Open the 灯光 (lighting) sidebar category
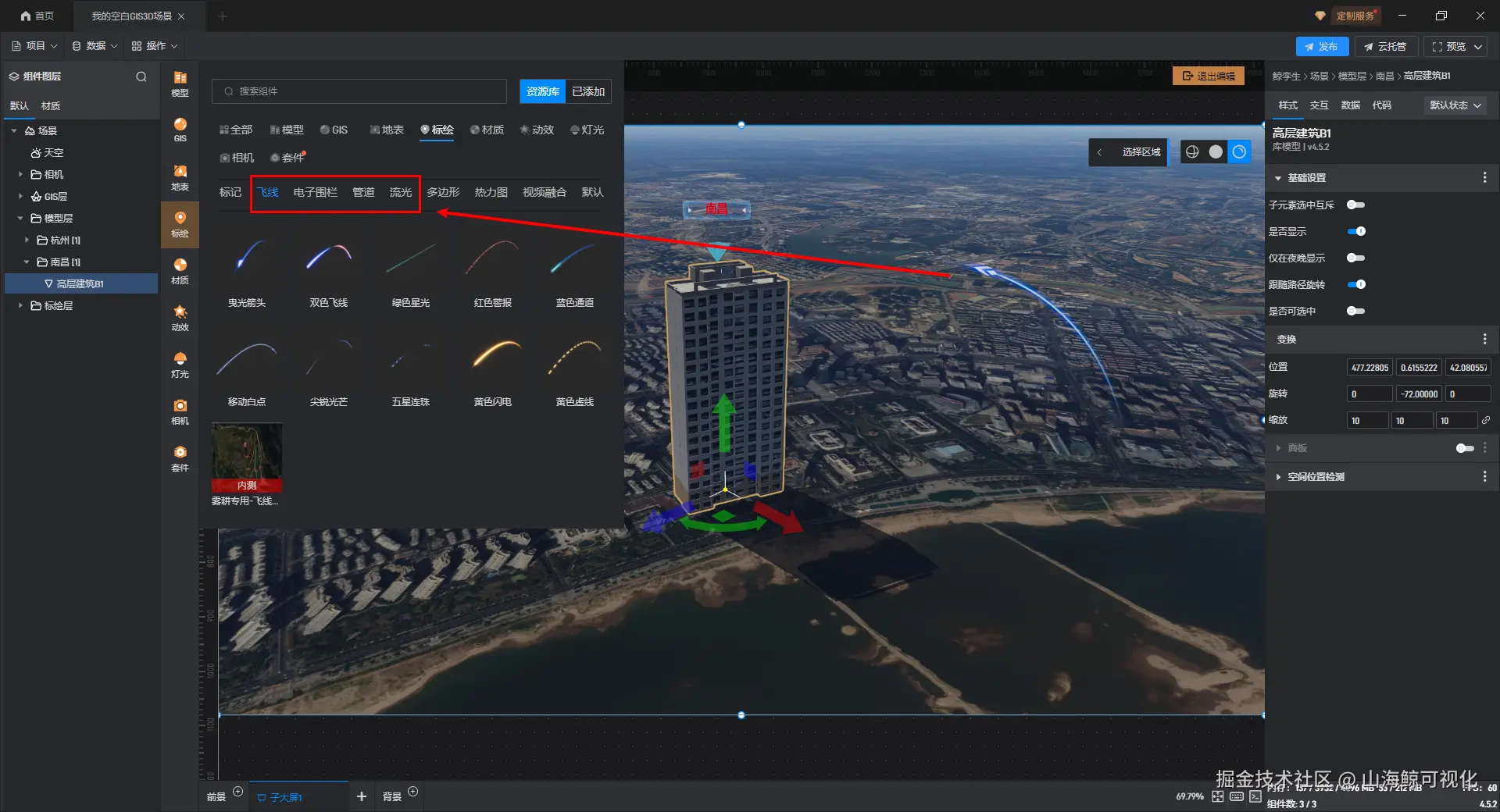The image size is (1500, 812). [180, 365]
